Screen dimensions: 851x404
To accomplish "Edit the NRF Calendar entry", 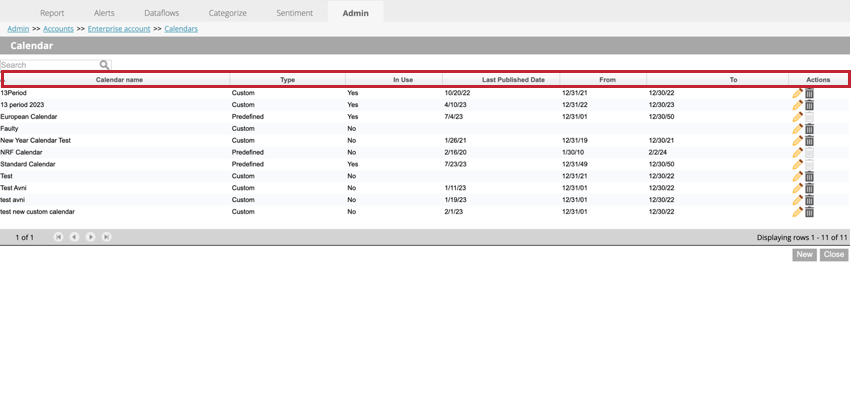I will point(797,153).
